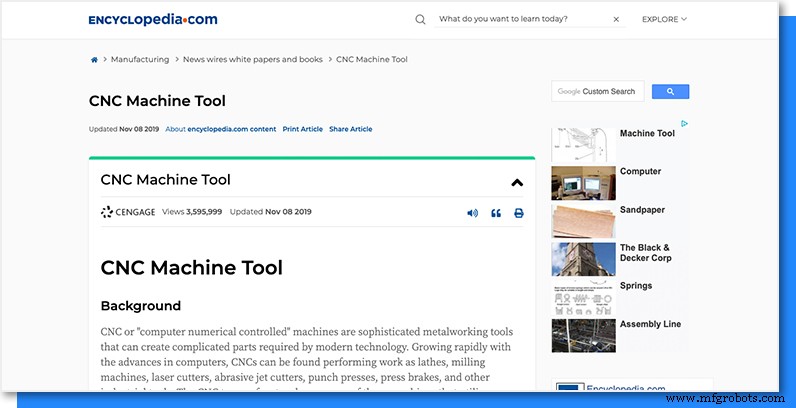Collapse the CNC Machine Tool section chevron
This screenshot has height=408, width=796.
tap(517, 182)
